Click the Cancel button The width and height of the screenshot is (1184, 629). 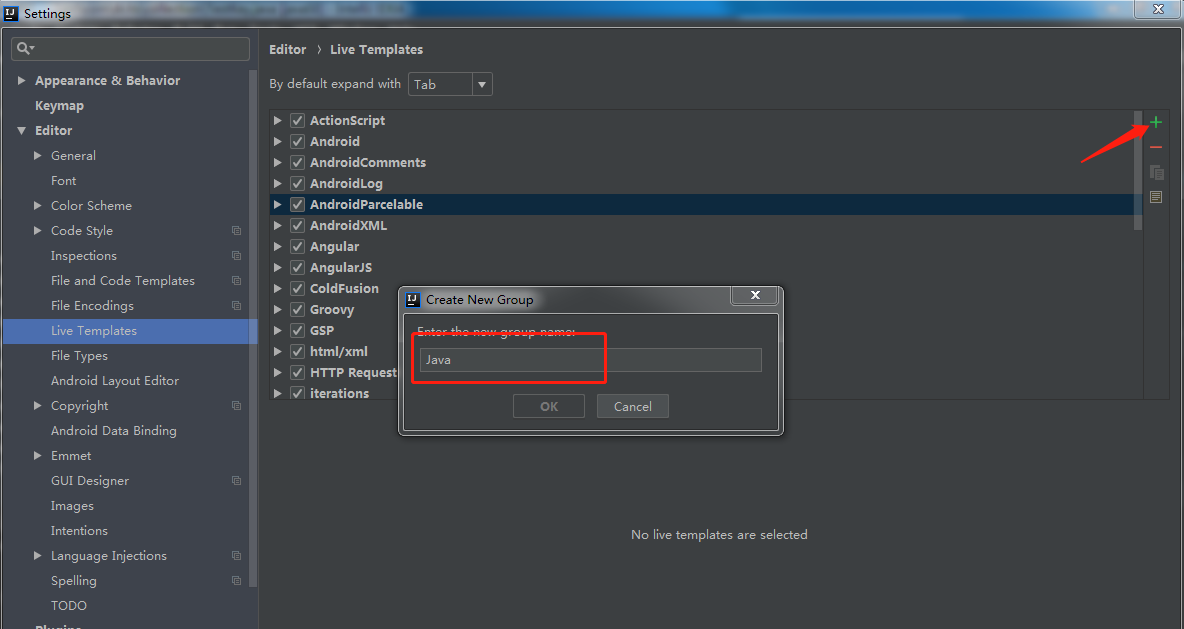tap(632, 406)
